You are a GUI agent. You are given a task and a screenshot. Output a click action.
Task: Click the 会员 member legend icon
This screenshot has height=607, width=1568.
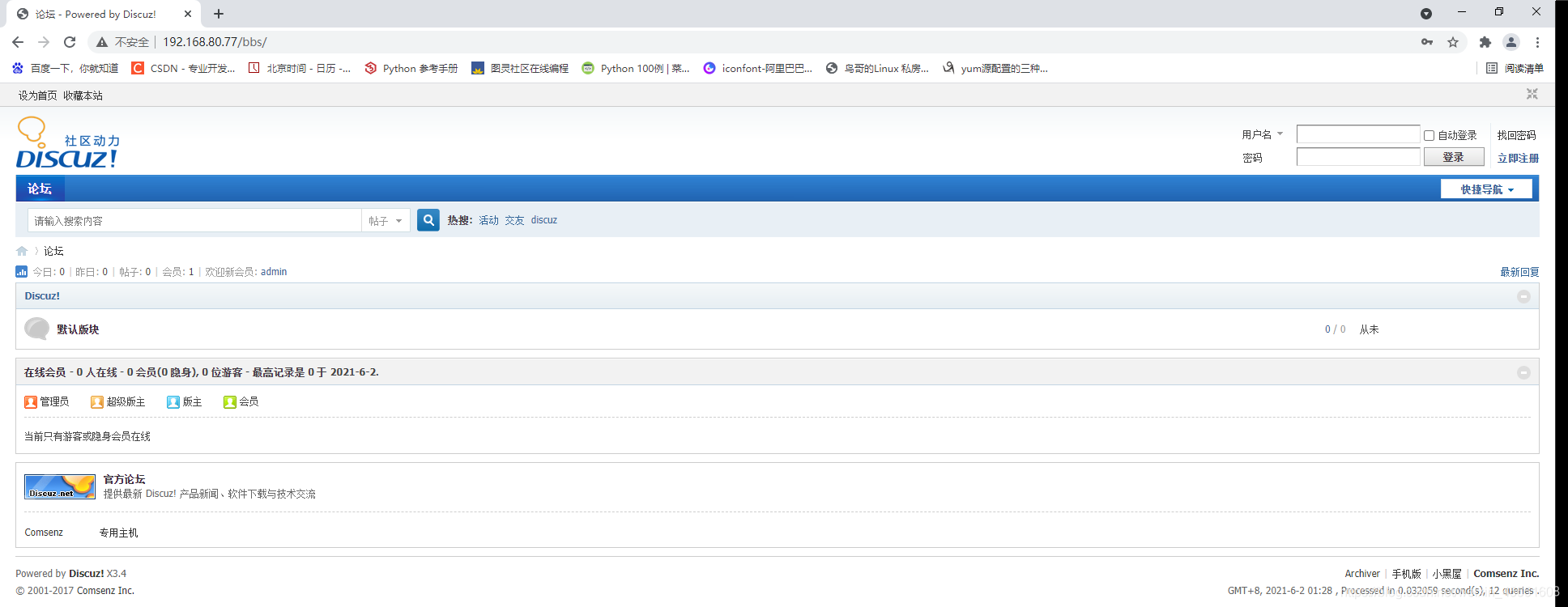(230, 402)
